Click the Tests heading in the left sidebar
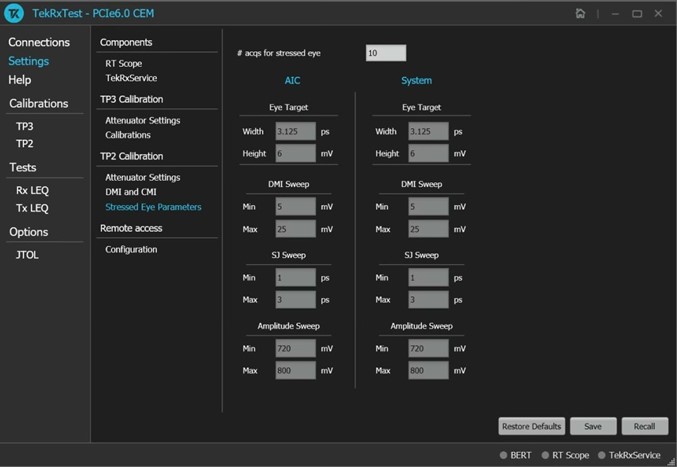Image resolution: width=677 pixels, height=467 pixels. click(23, 167)
